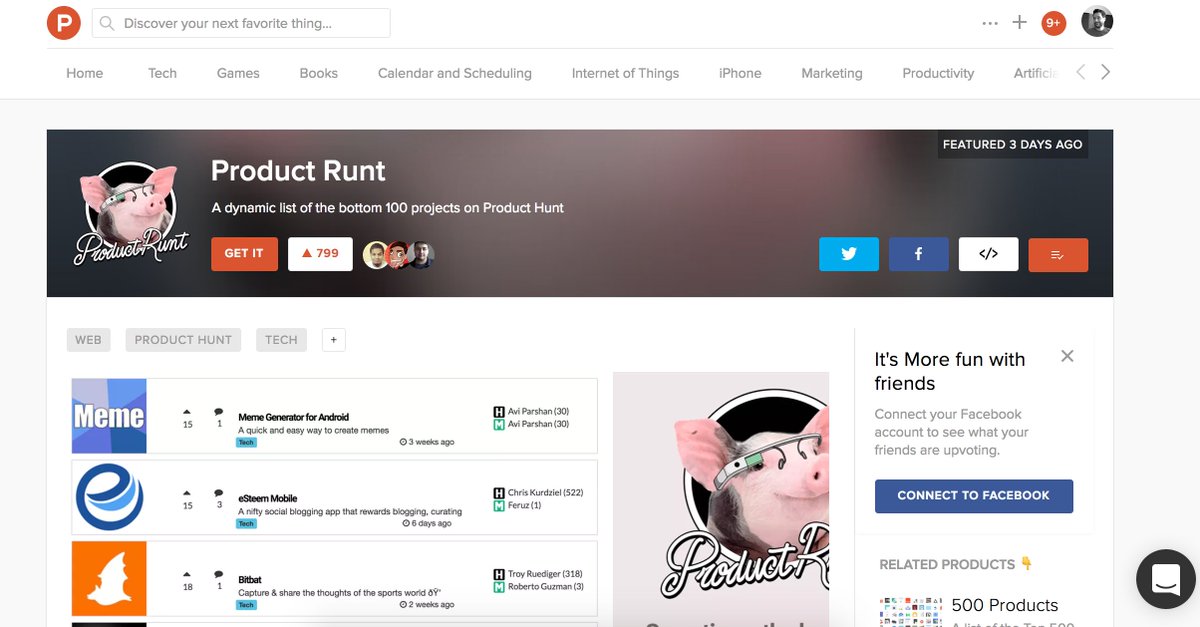Open comments for eSteem Mobile
1200x627 pixels.
(218, 498)
